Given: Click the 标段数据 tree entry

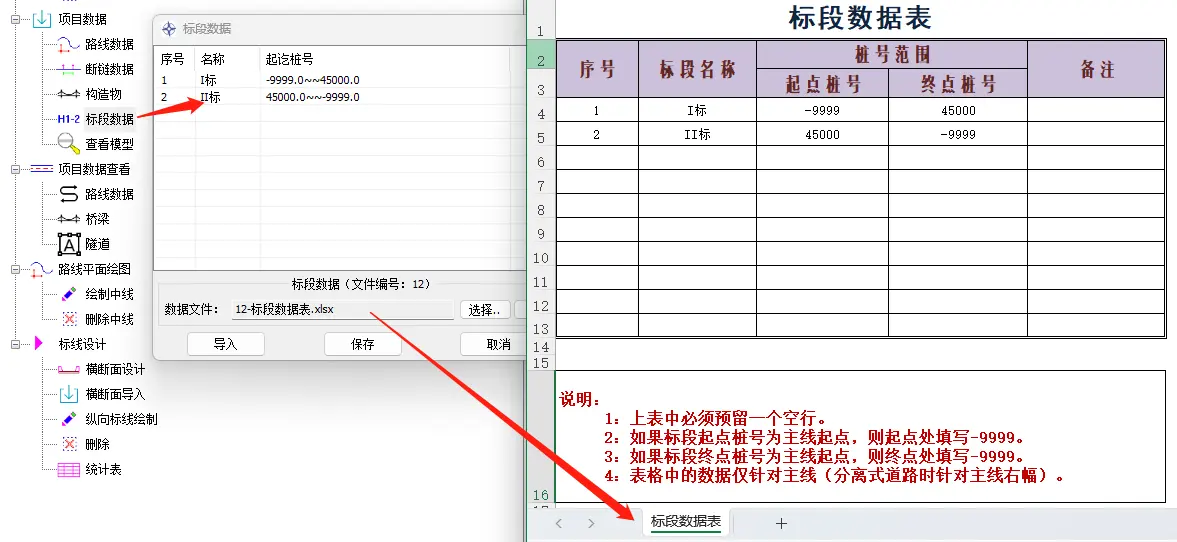Looking at the screenshot, I should (x=108, y=119).
